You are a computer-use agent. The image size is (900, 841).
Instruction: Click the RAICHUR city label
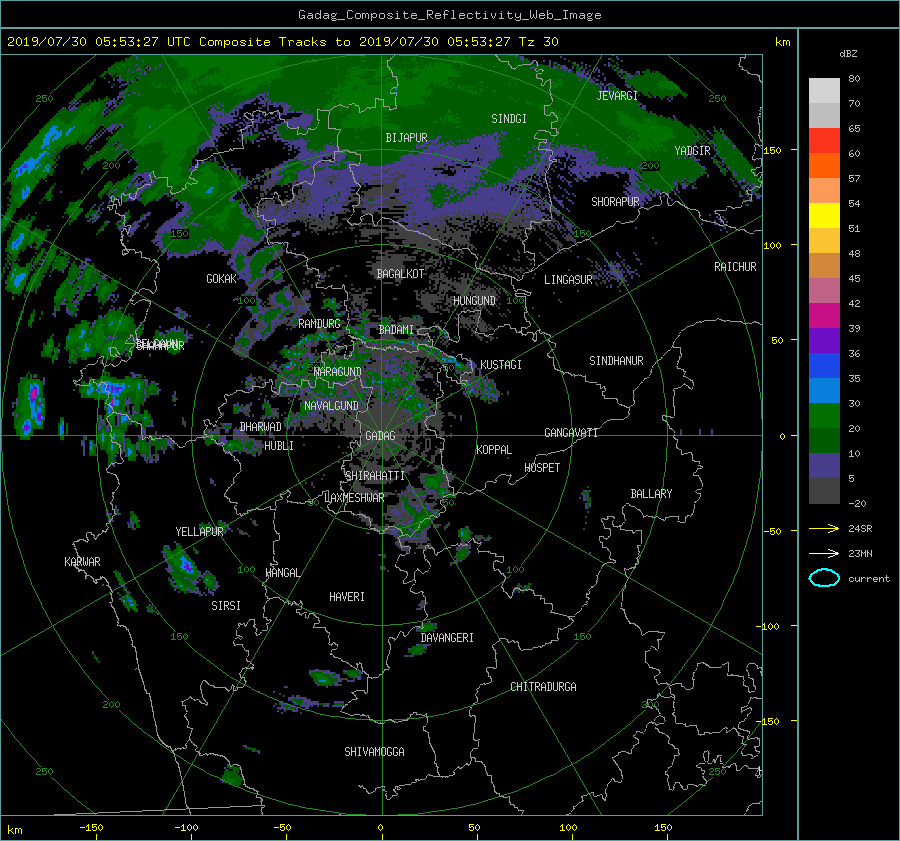pos(735,267)
